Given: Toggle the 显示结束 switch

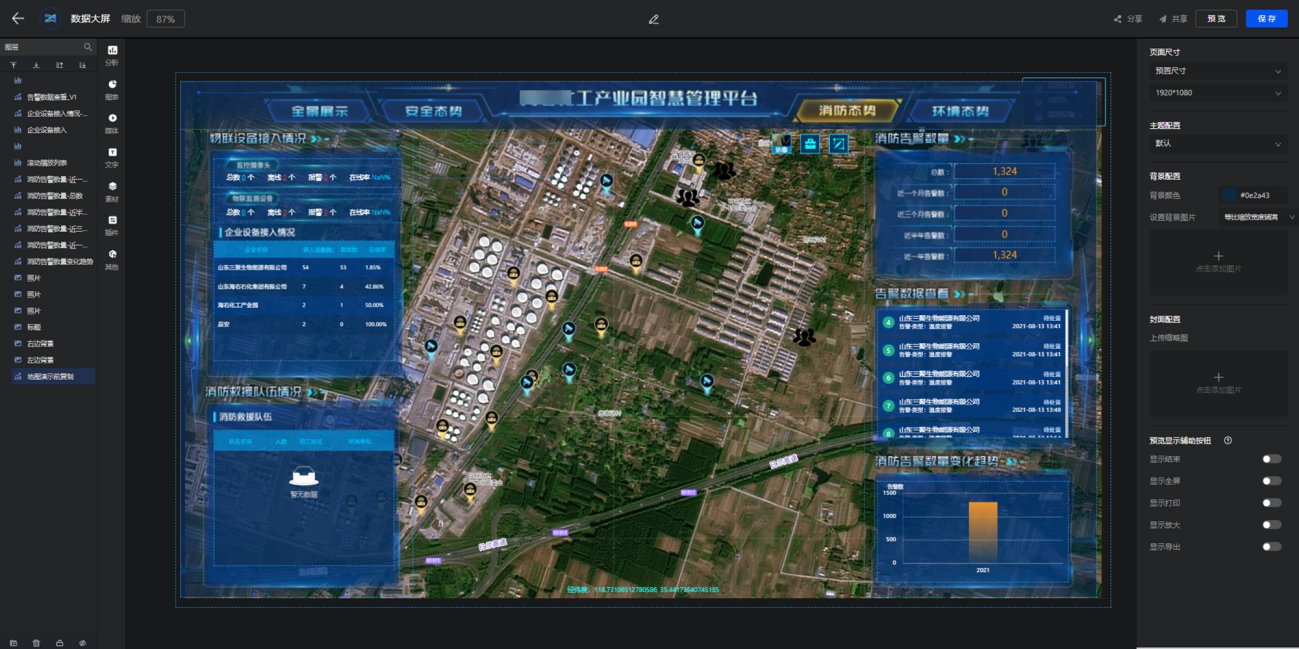Looking at the screenshot, I should point(1271,459).
